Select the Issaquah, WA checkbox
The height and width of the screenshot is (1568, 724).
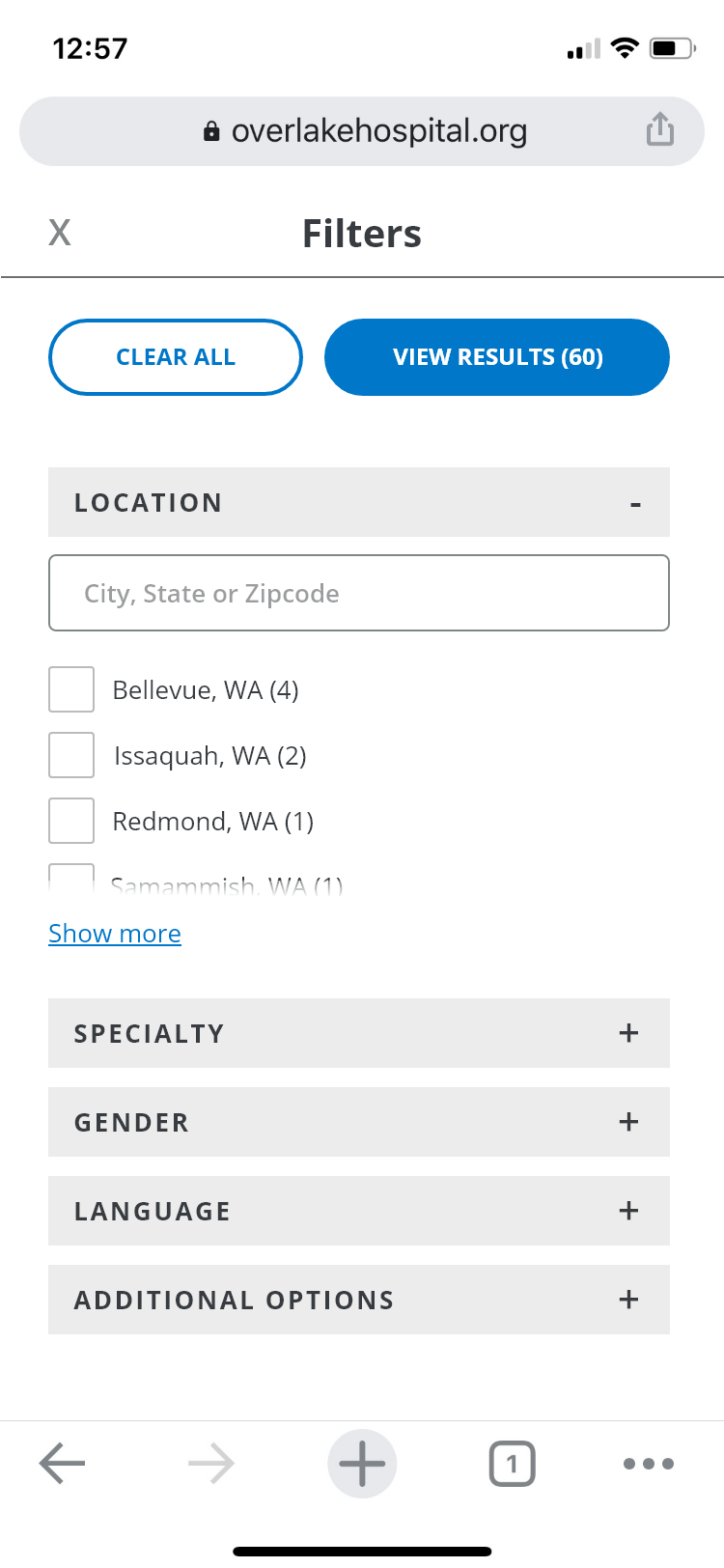click(71, 755)
